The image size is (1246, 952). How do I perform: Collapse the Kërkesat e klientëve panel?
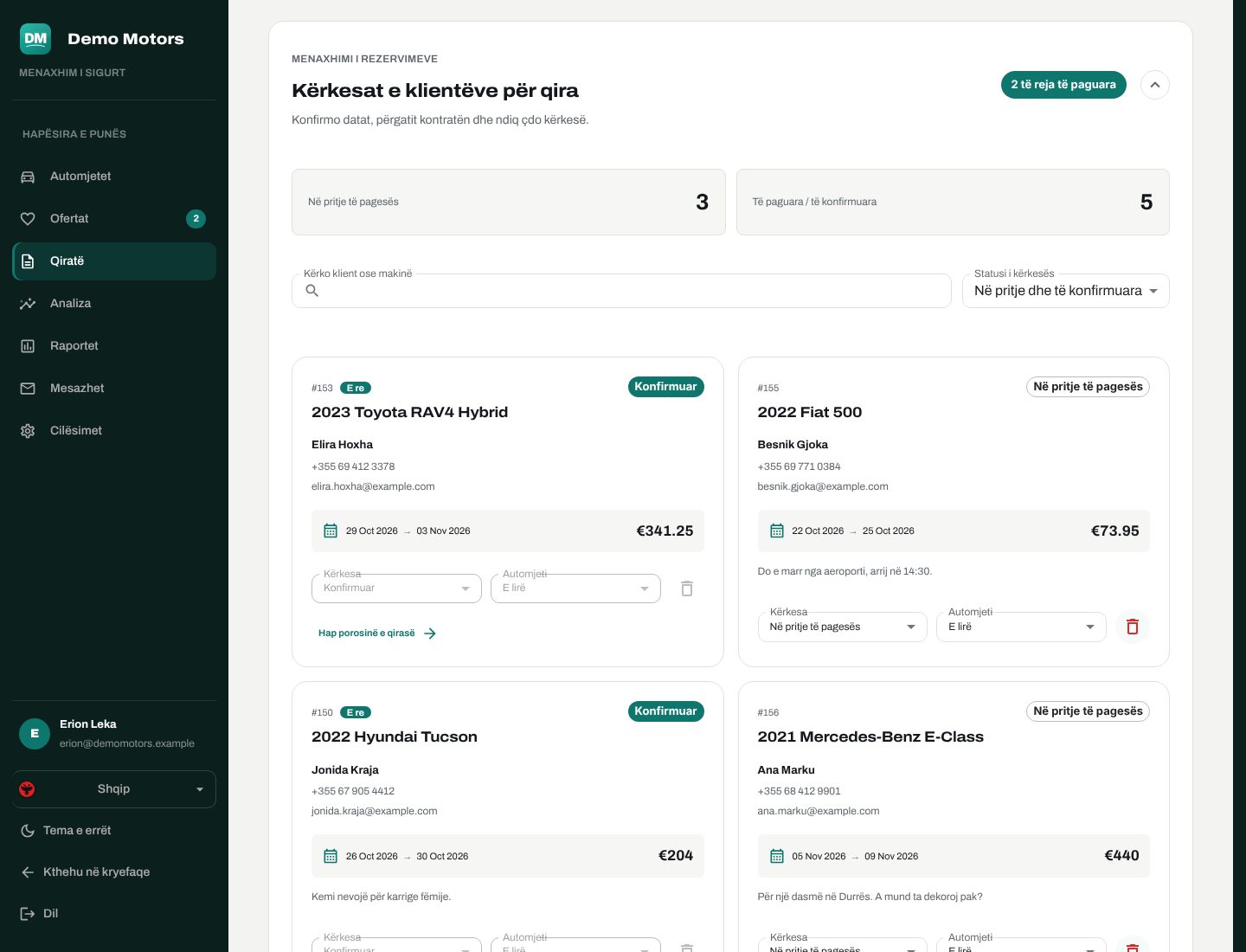click(x=1155, y=85)
